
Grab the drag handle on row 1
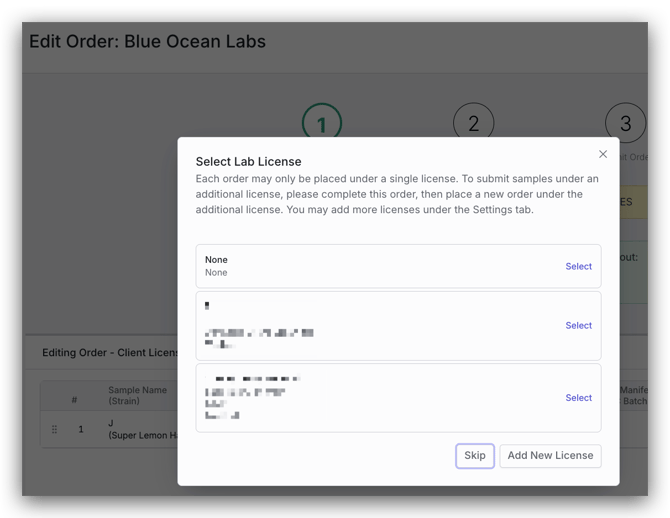(x=54, y=429)
